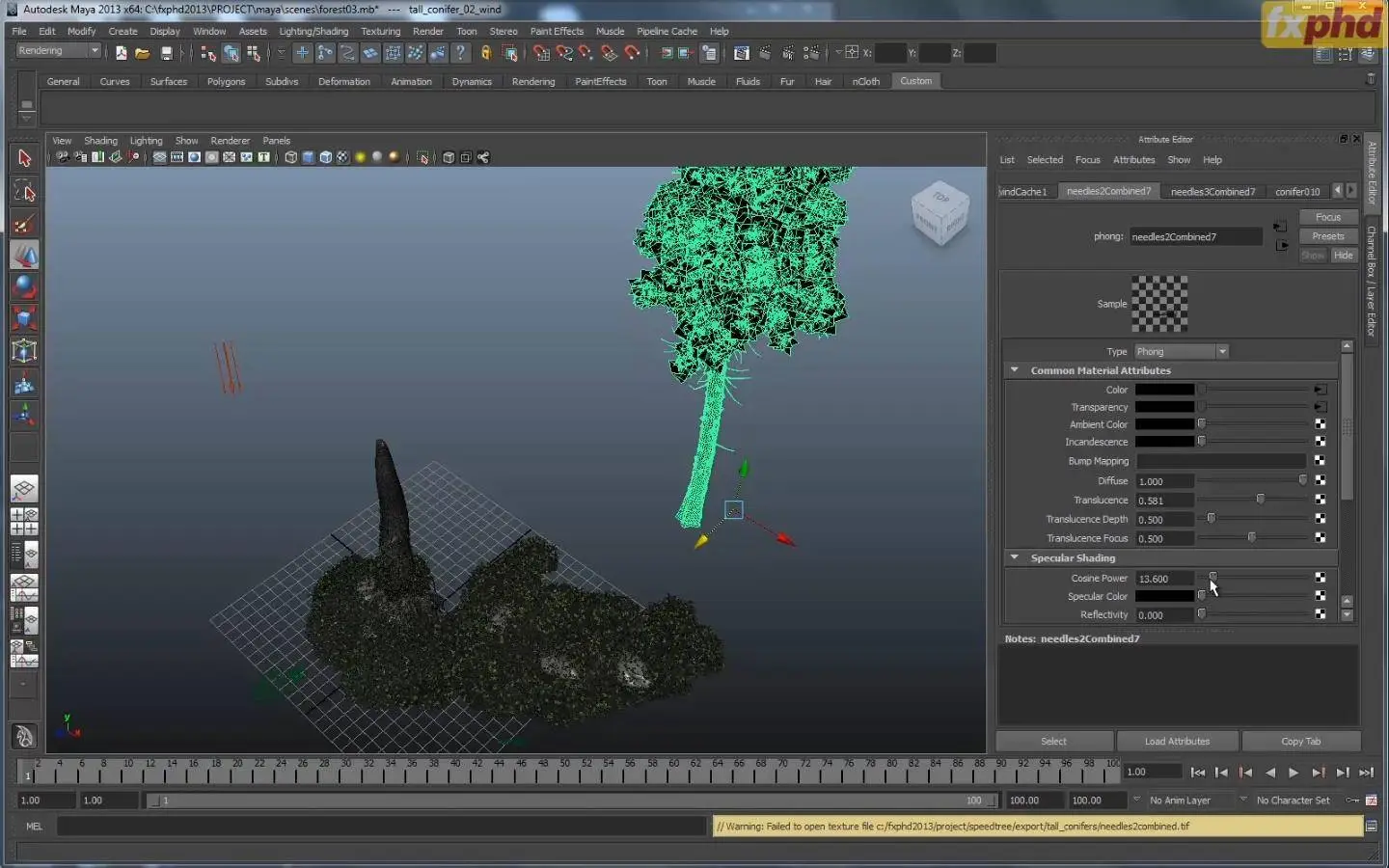
Task: Open the Rendering menu set dropdown
Action: click(58, 51)
